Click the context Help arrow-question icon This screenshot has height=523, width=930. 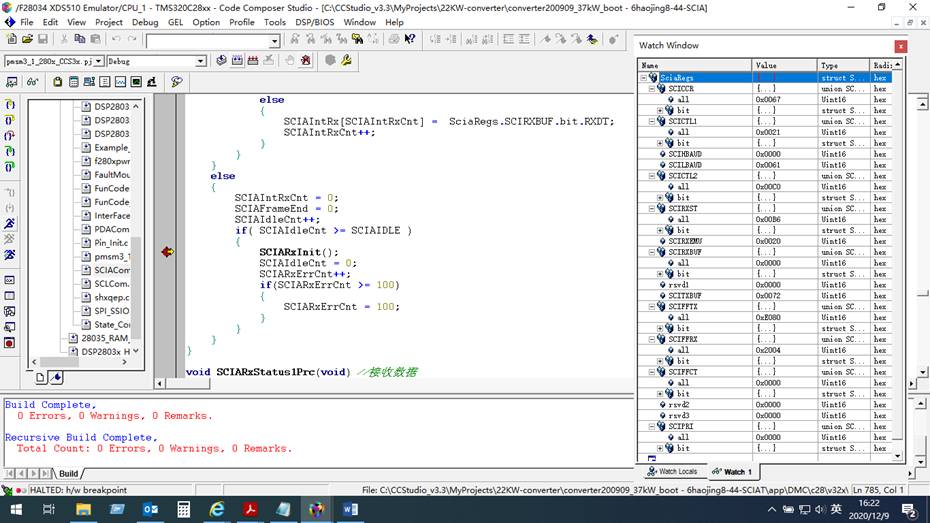[x=410, y=39]
